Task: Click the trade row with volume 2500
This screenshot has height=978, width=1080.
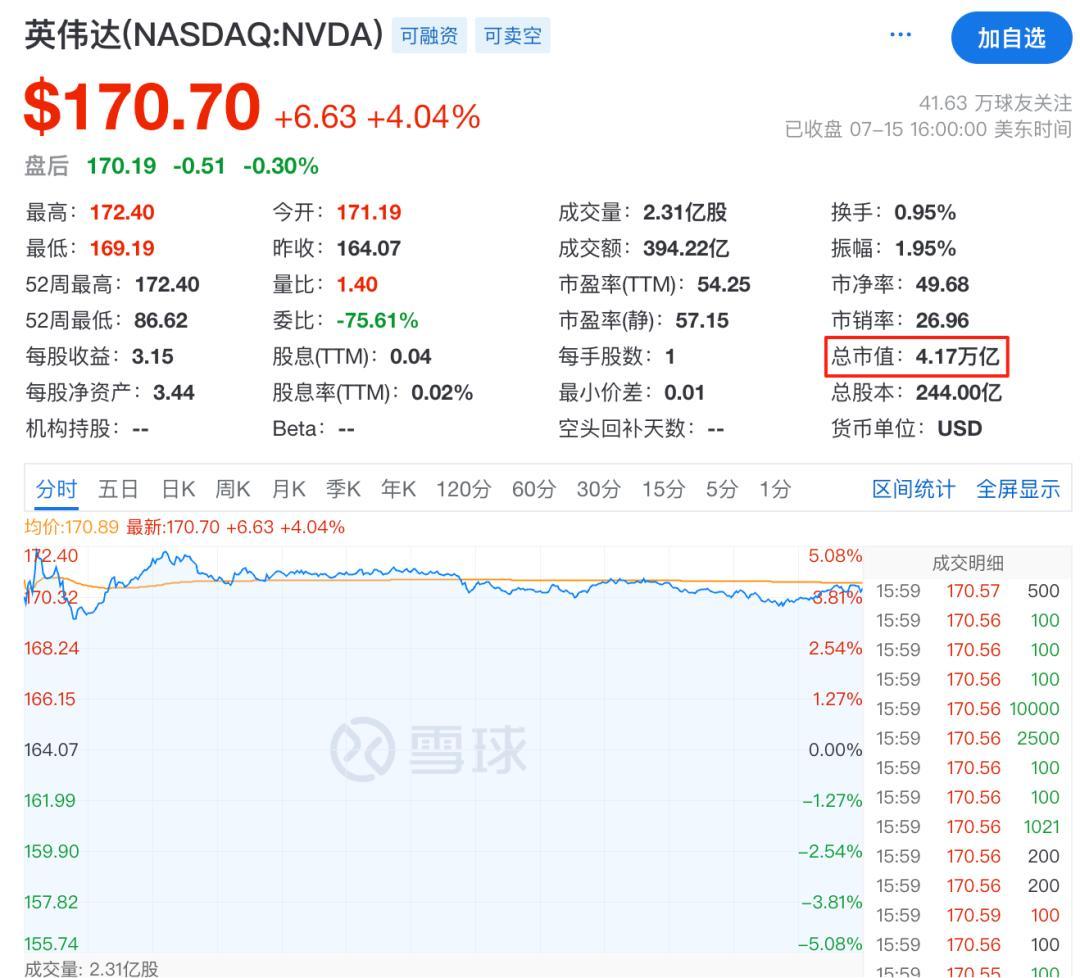Action: click(x=968, y=738)
